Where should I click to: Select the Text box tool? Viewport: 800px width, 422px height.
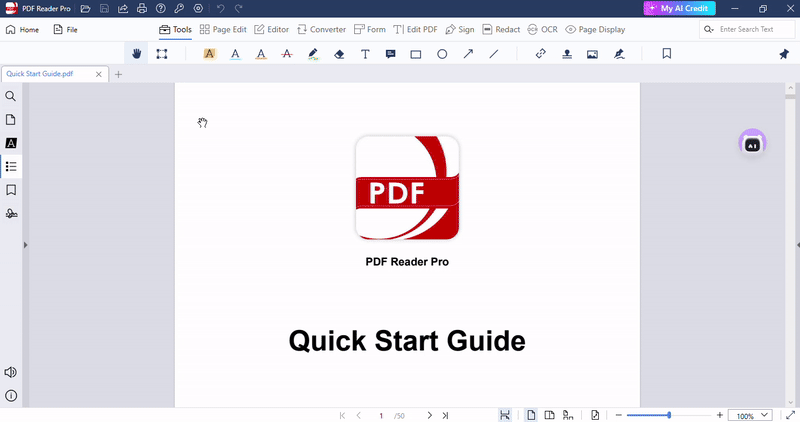click(x=365, y=54)
